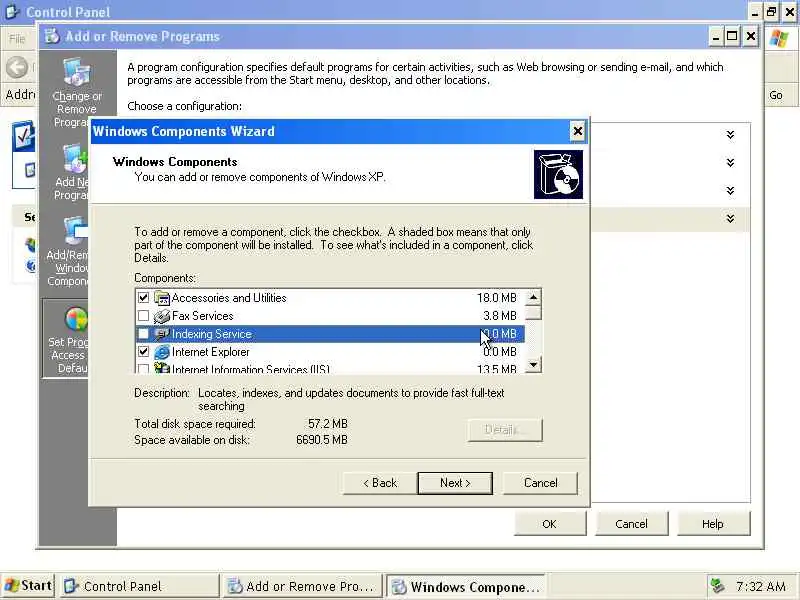Viewport: 800px width, 600px height.
Task: Open Change or Remove Programs sidebar icon
Action: click(x=77, y=71)
